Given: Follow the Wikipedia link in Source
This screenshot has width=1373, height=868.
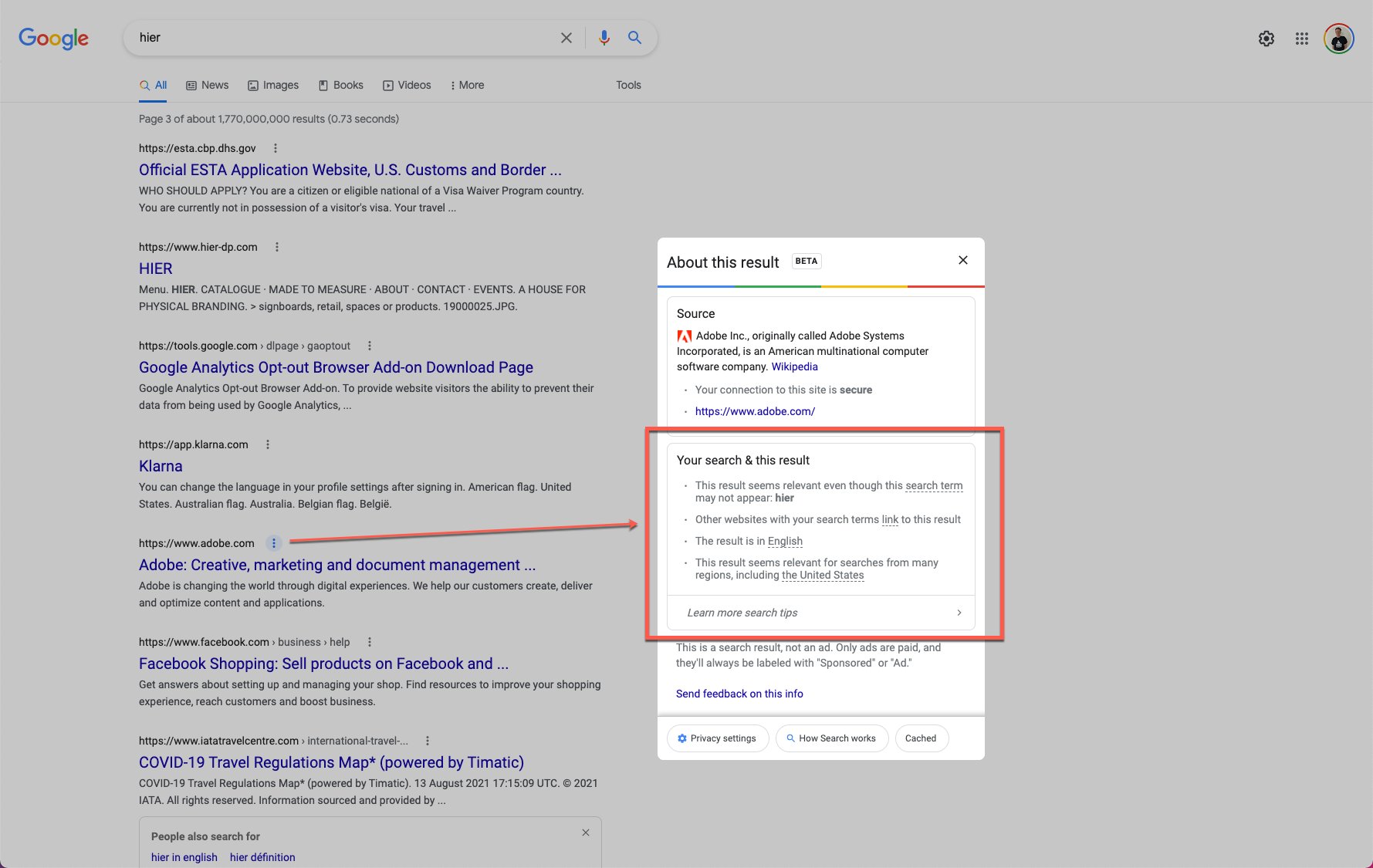Looking at the screenshot, I should (795, 366).
